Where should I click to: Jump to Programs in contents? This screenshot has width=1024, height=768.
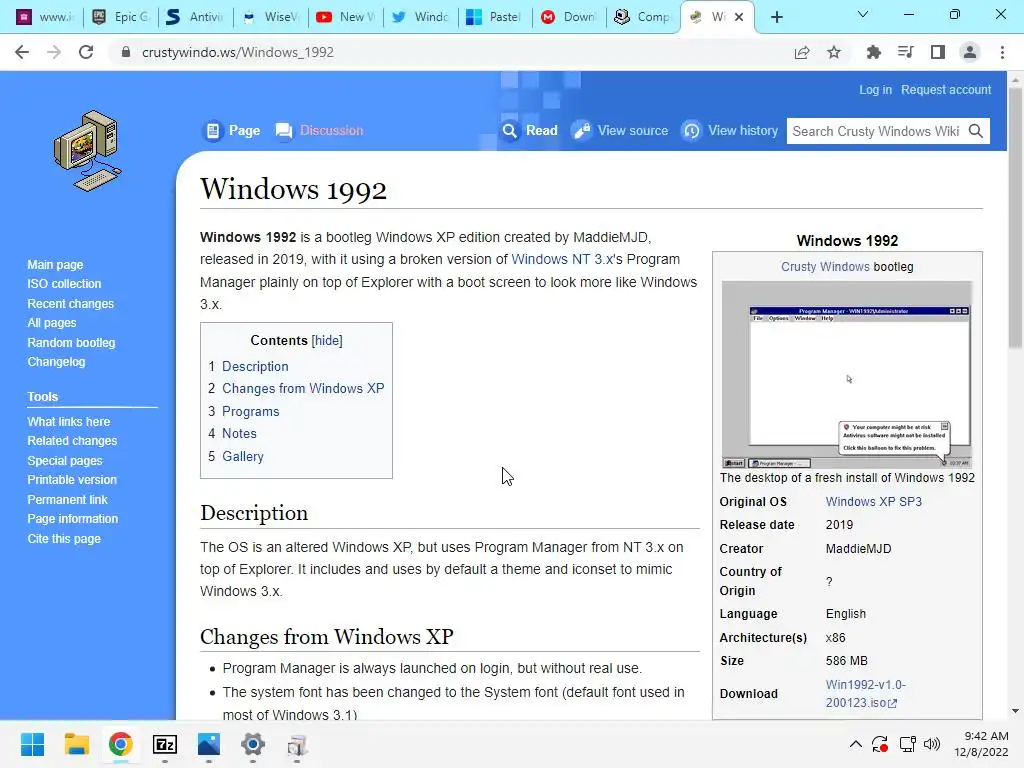coord(251,411)
